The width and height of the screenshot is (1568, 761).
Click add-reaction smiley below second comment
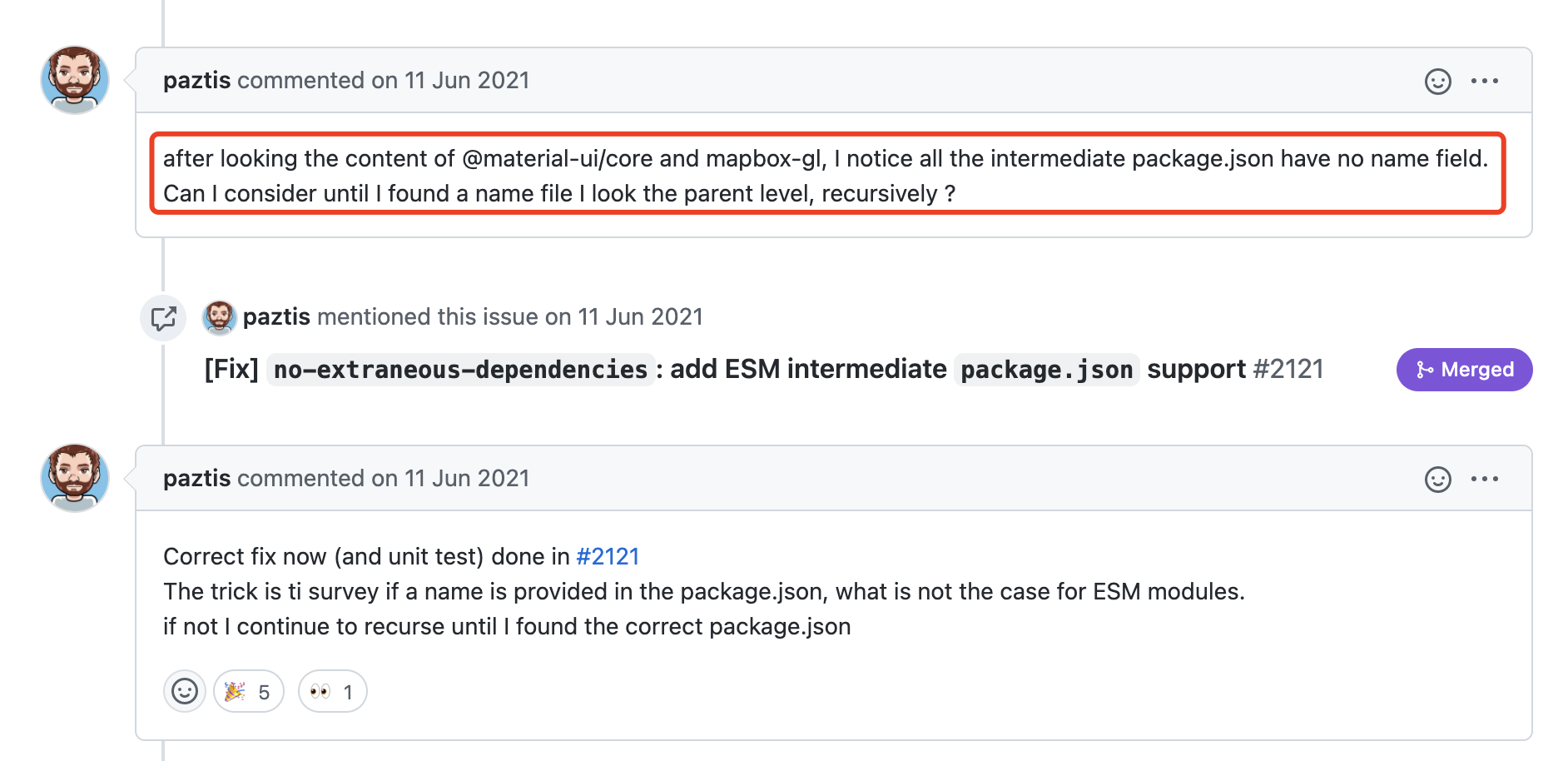pyautogui.click(x=185, y=691)
